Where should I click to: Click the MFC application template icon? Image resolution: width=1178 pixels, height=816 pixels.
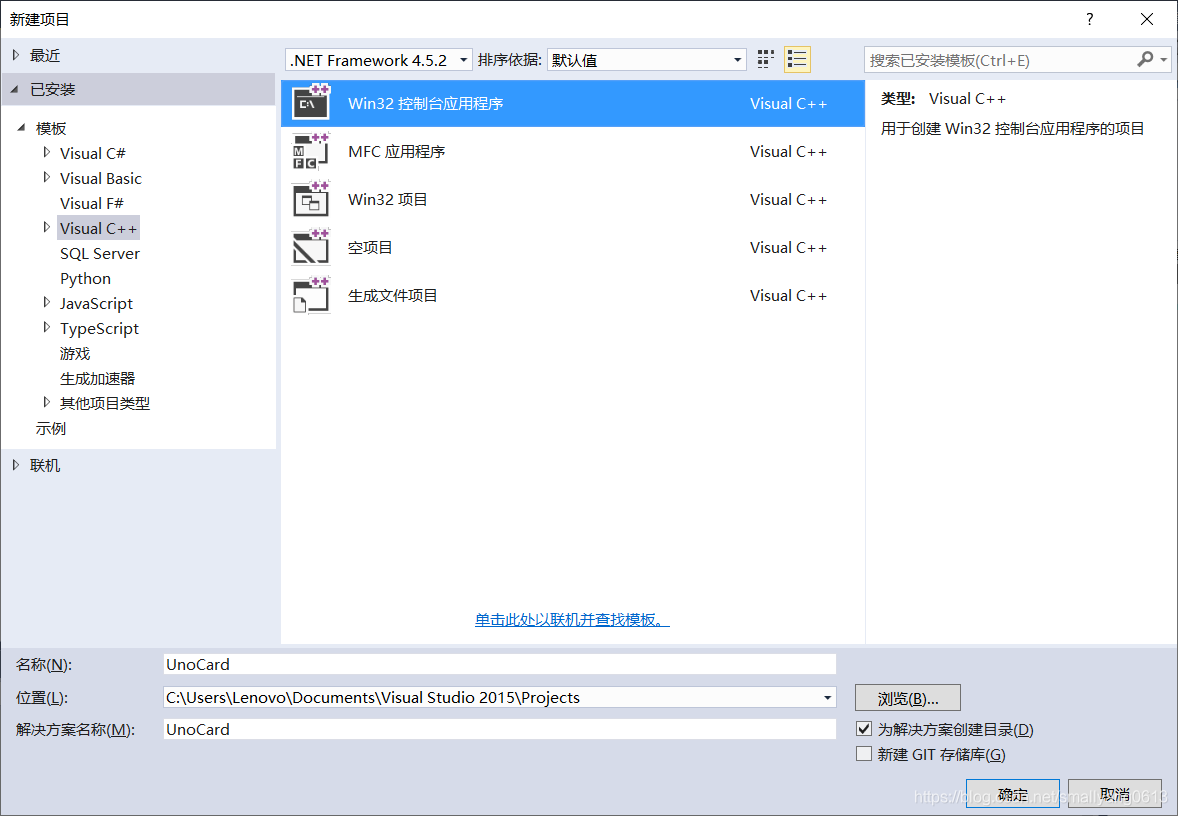coord(311,150)
